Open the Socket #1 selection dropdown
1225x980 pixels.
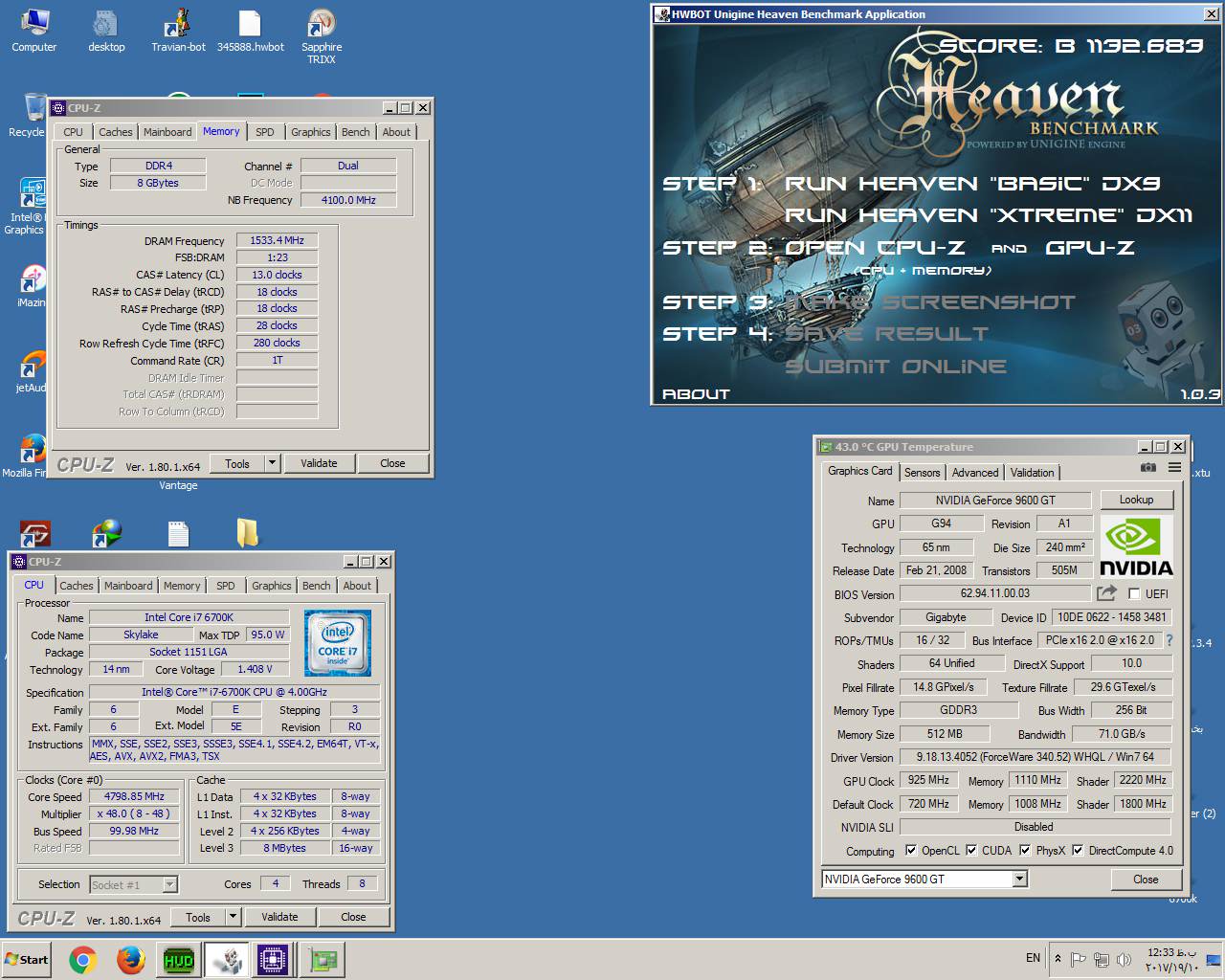coord(169,885)
